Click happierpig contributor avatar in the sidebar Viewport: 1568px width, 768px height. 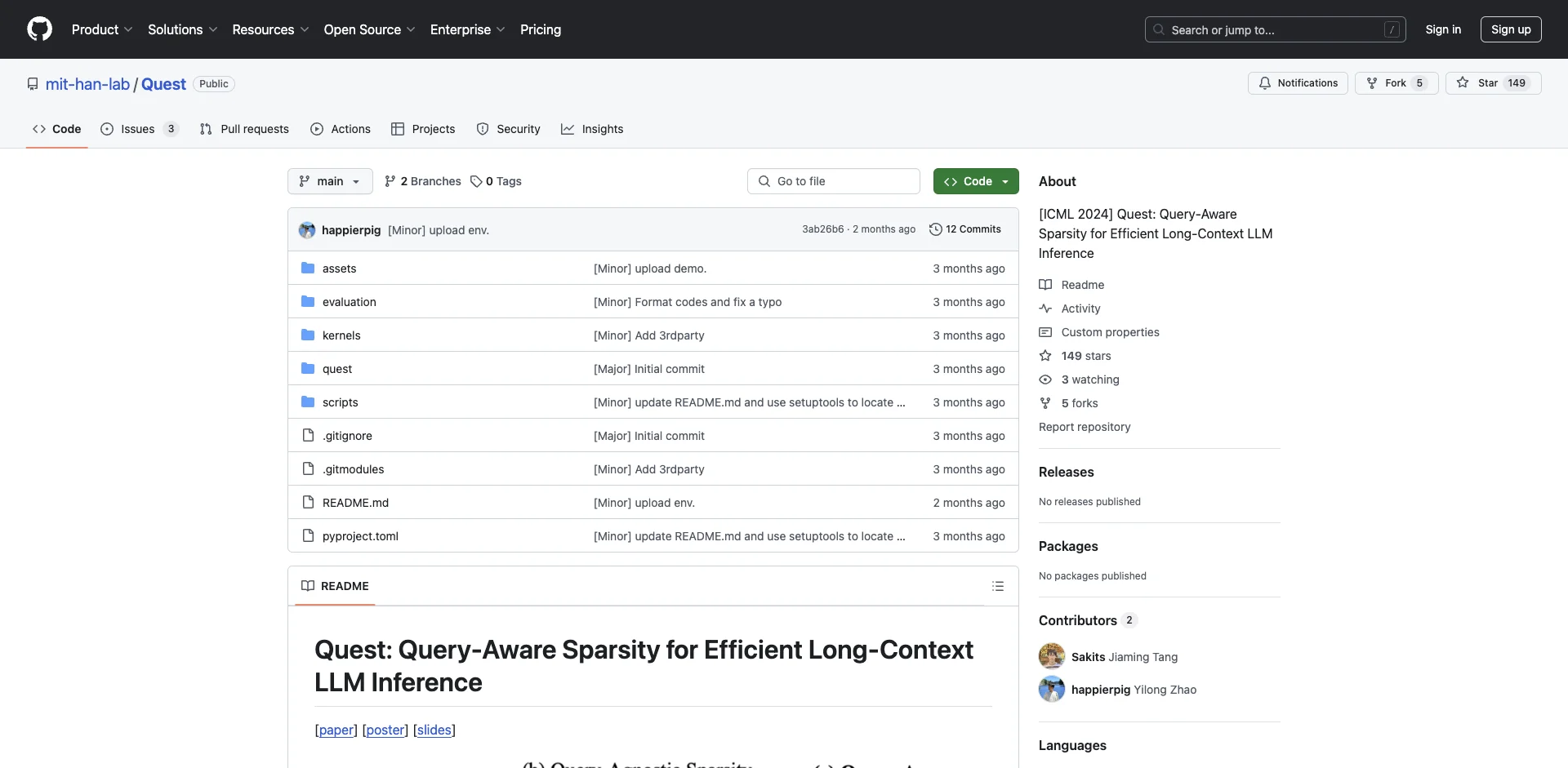pyautogui.click(x=1052, y=689)
